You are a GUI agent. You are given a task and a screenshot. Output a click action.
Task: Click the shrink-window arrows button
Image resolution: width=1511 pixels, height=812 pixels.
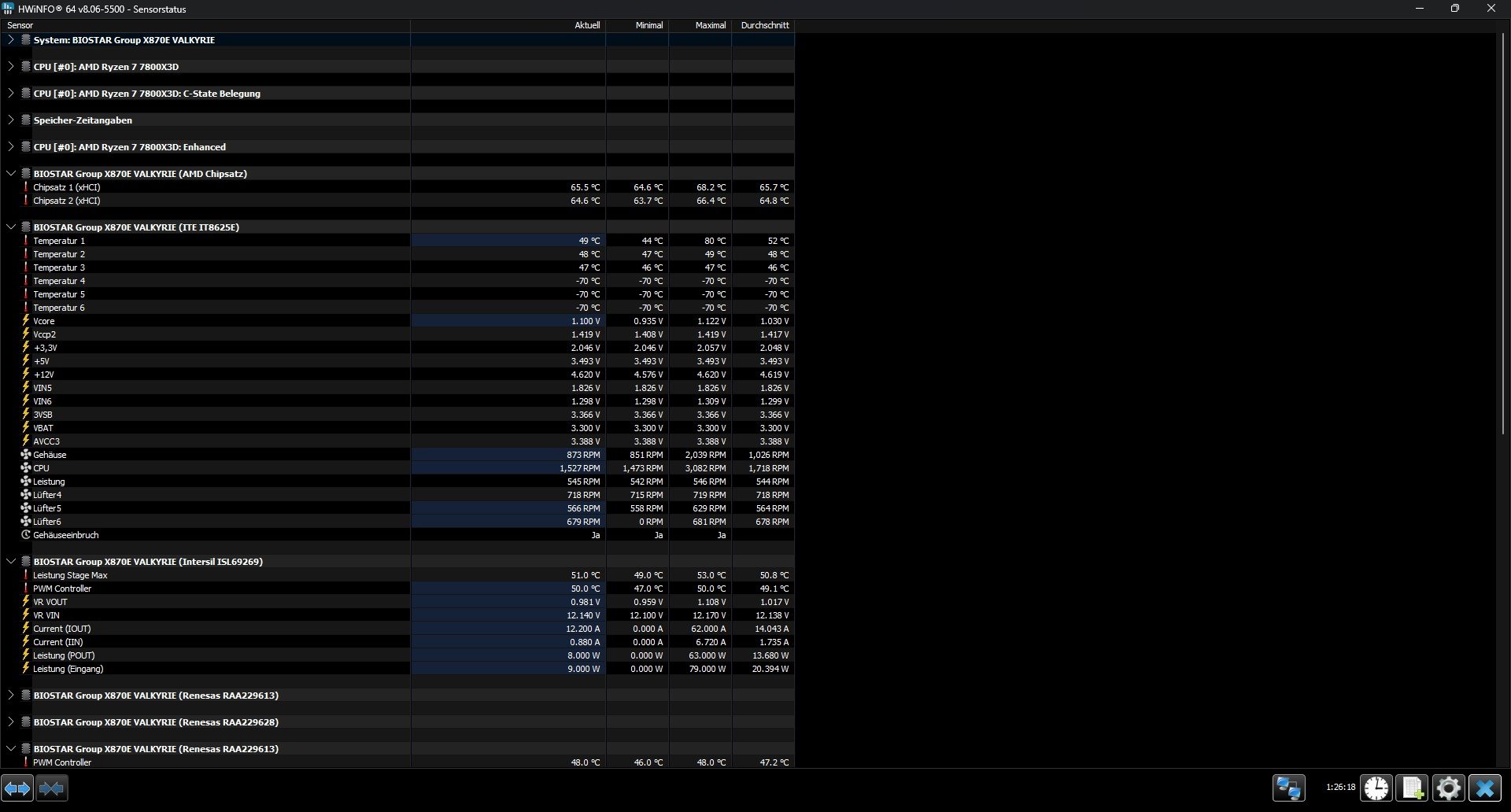52,788
